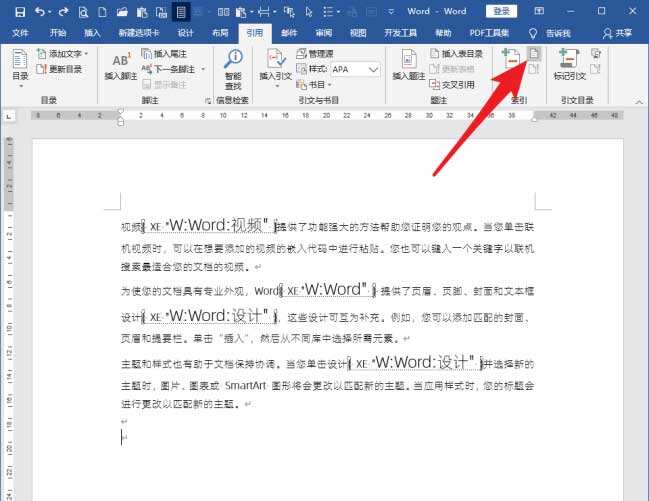Collapse the ribbon with the chevron at its right edge

coord(639,101)
